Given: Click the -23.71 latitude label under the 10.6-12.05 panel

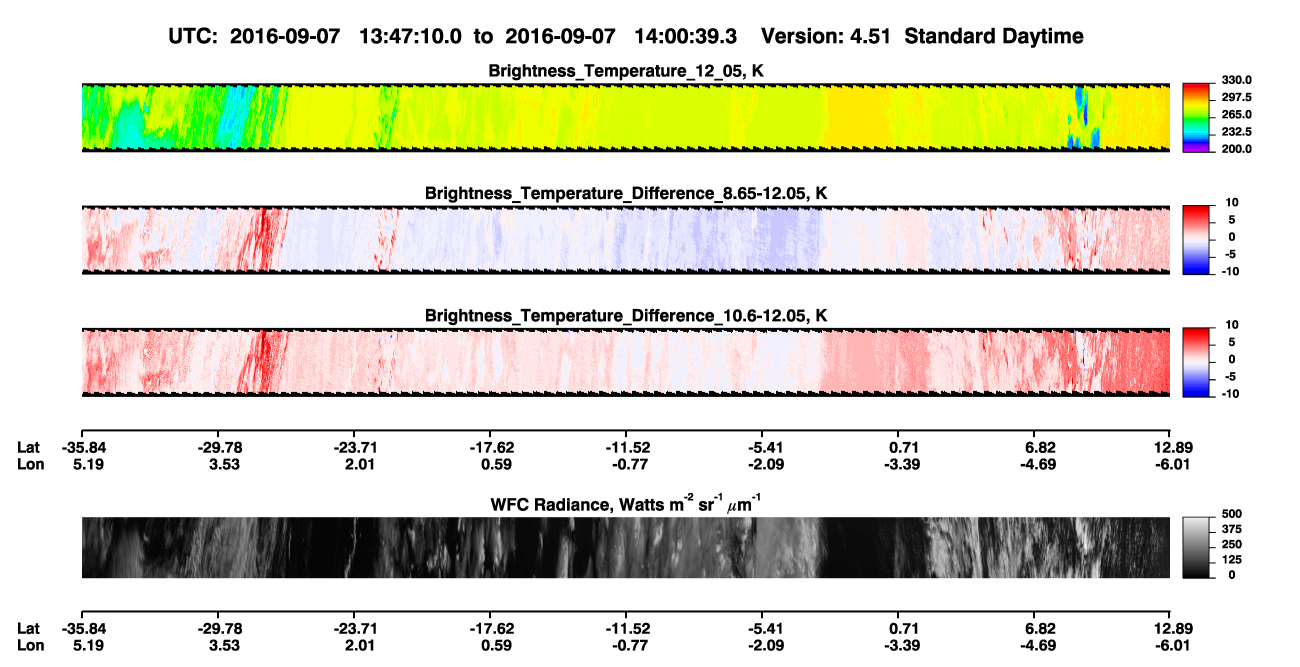Looking at the screenshot, I should (x=354, y=448).
